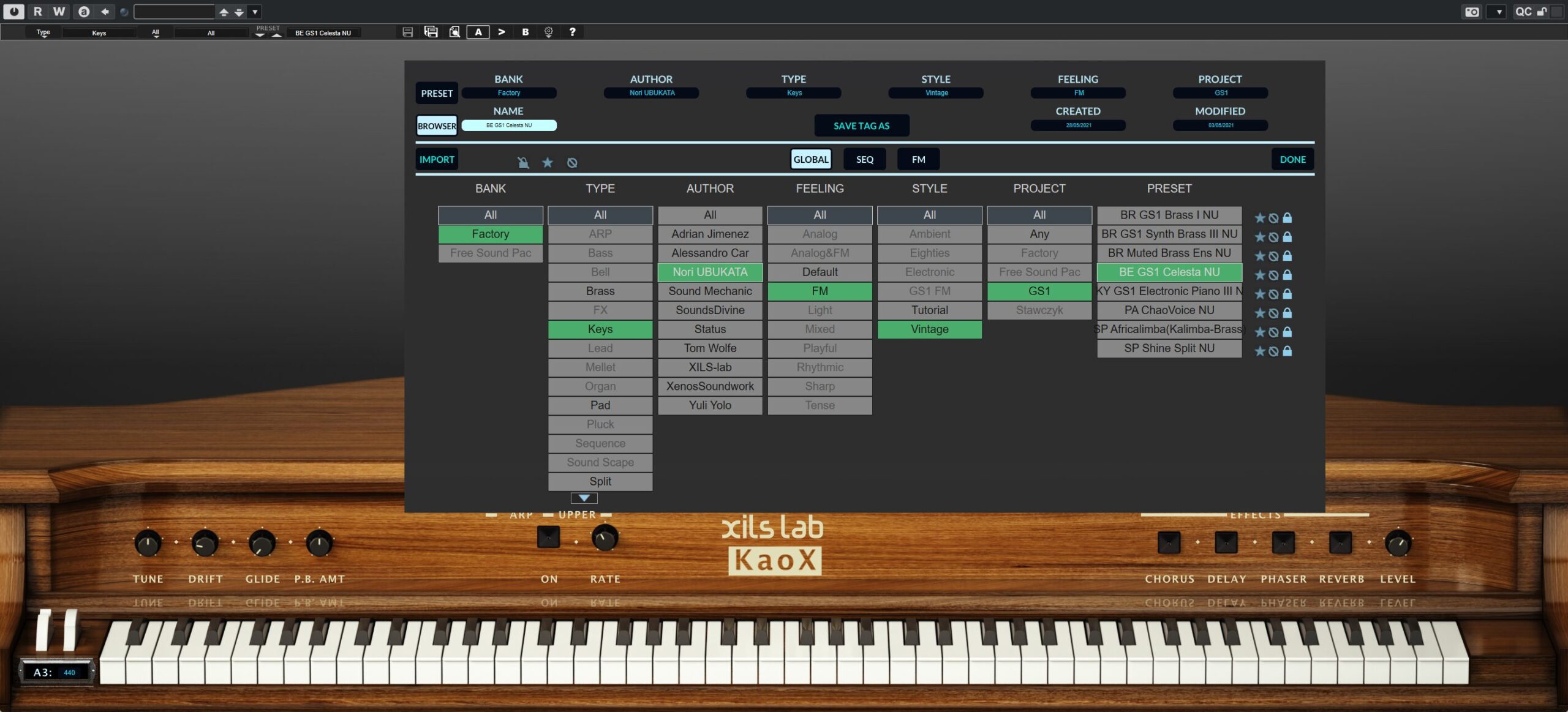Filter favorites with the star icon near Import

click(x=548, y=162)
